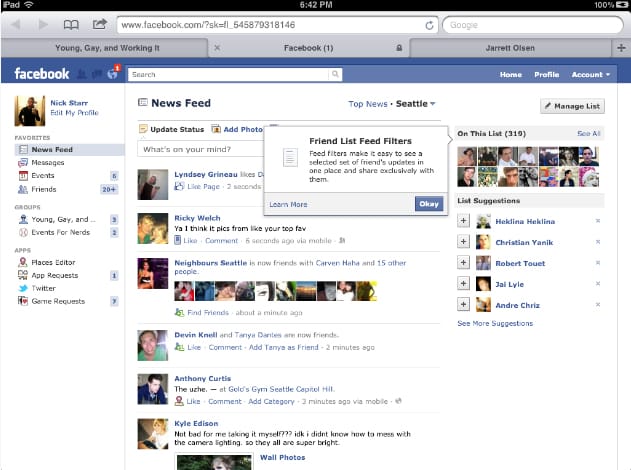
Task: Close the Facebook (1) tab
Action: [217, 48]
